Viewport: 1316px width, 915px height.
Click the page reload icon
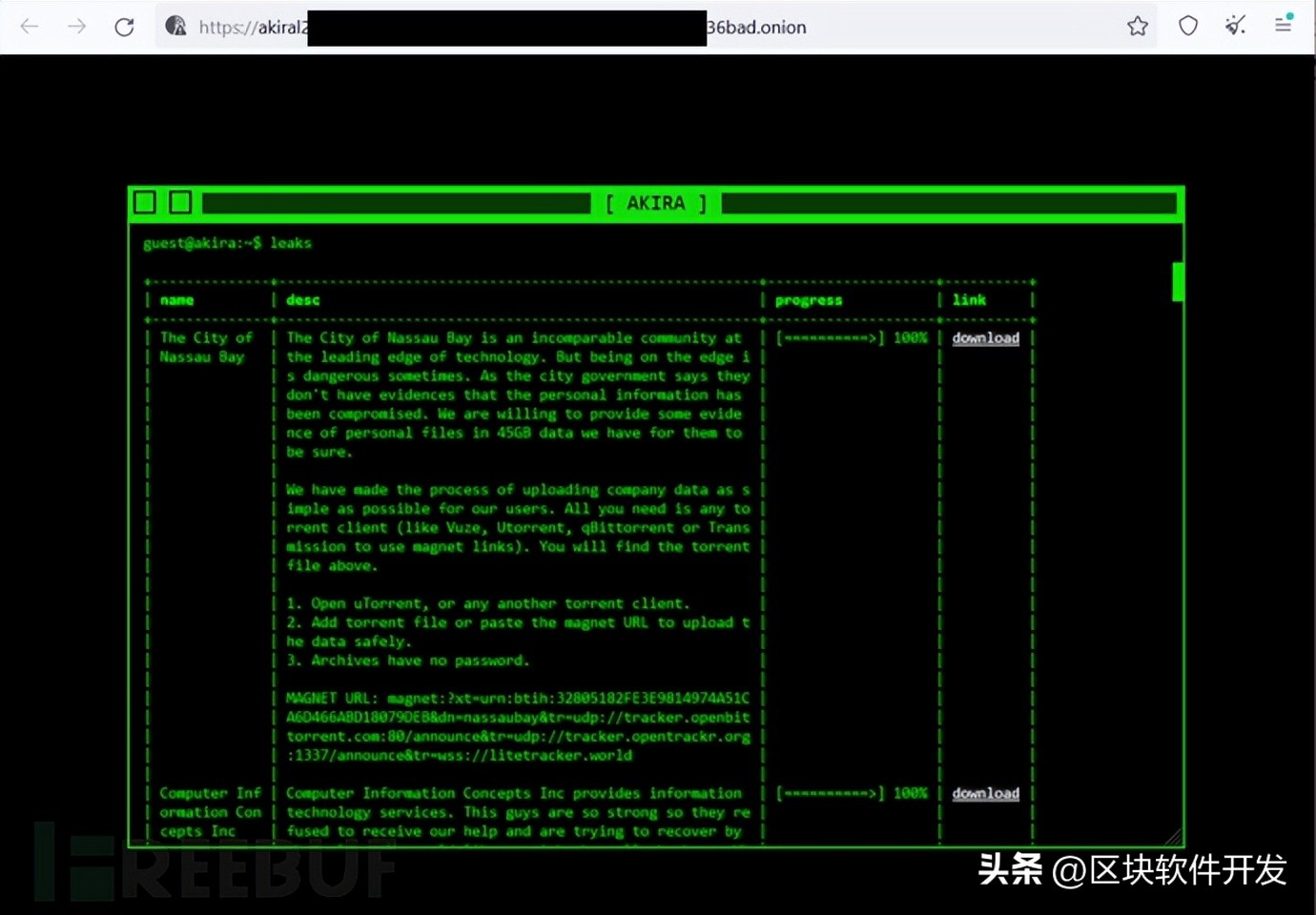pos(124,27)
